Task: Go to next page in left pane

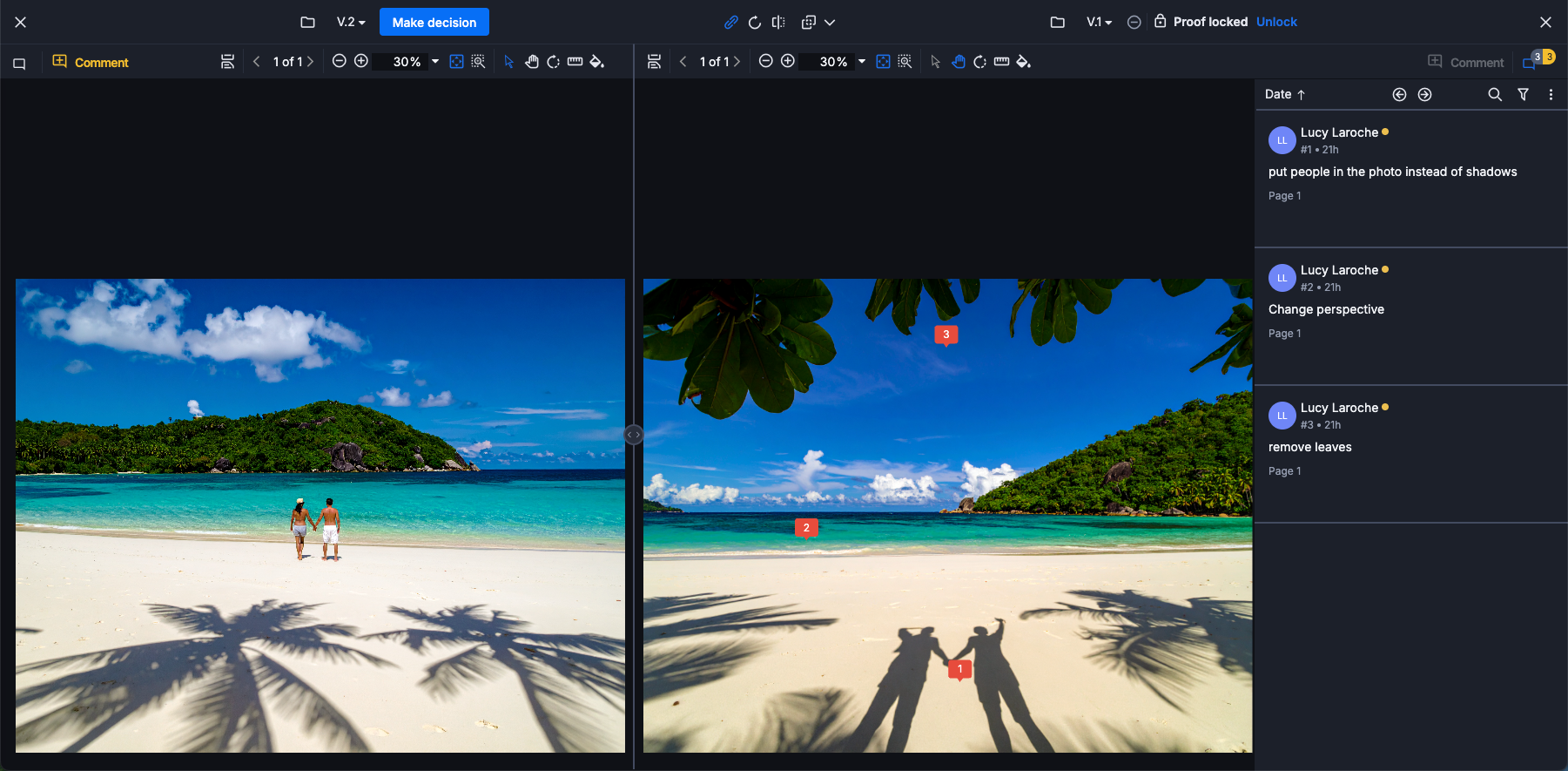Action: [310, 62]
